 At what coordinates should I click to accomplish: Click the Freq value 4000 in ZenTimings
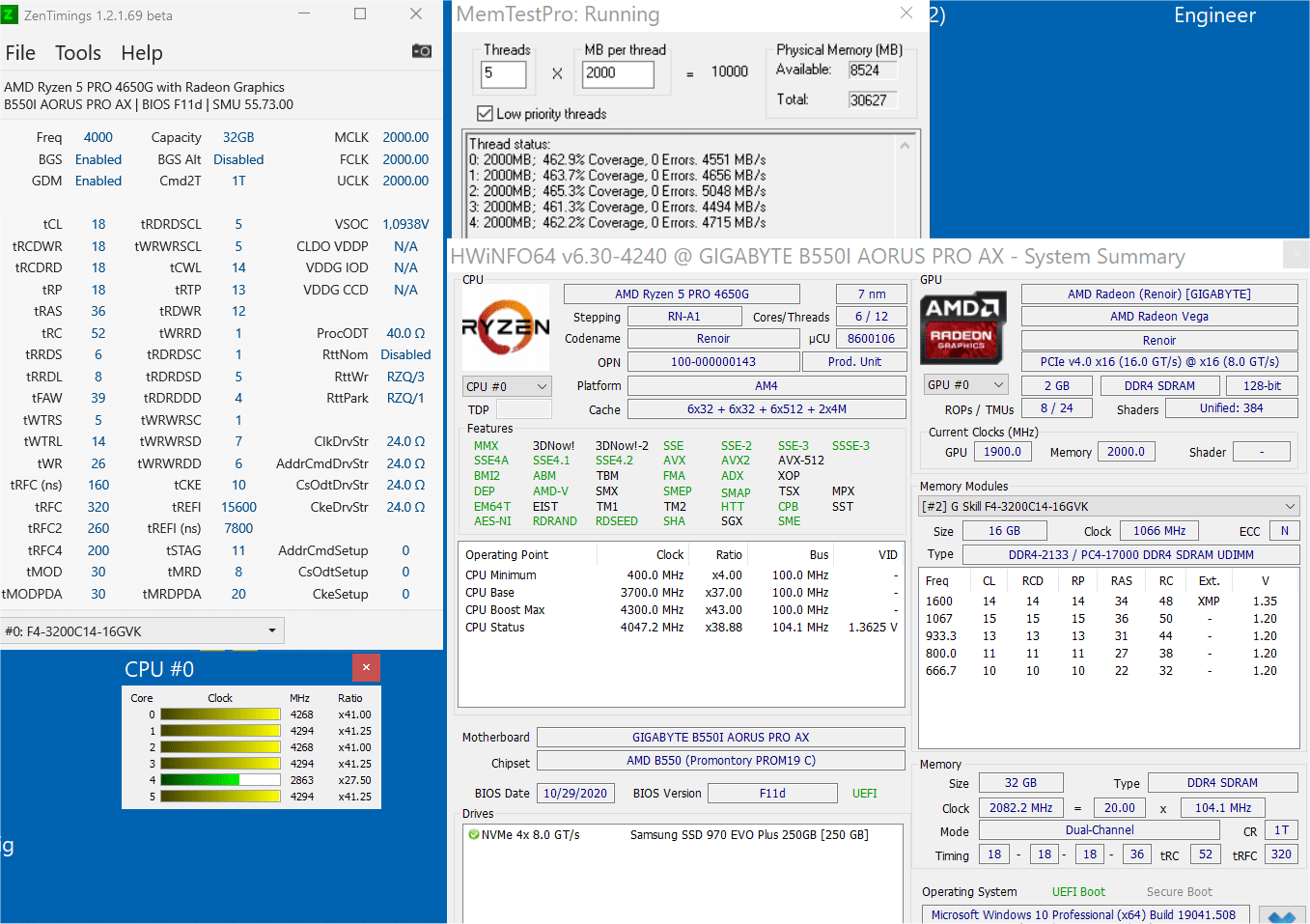pos(98,137)
